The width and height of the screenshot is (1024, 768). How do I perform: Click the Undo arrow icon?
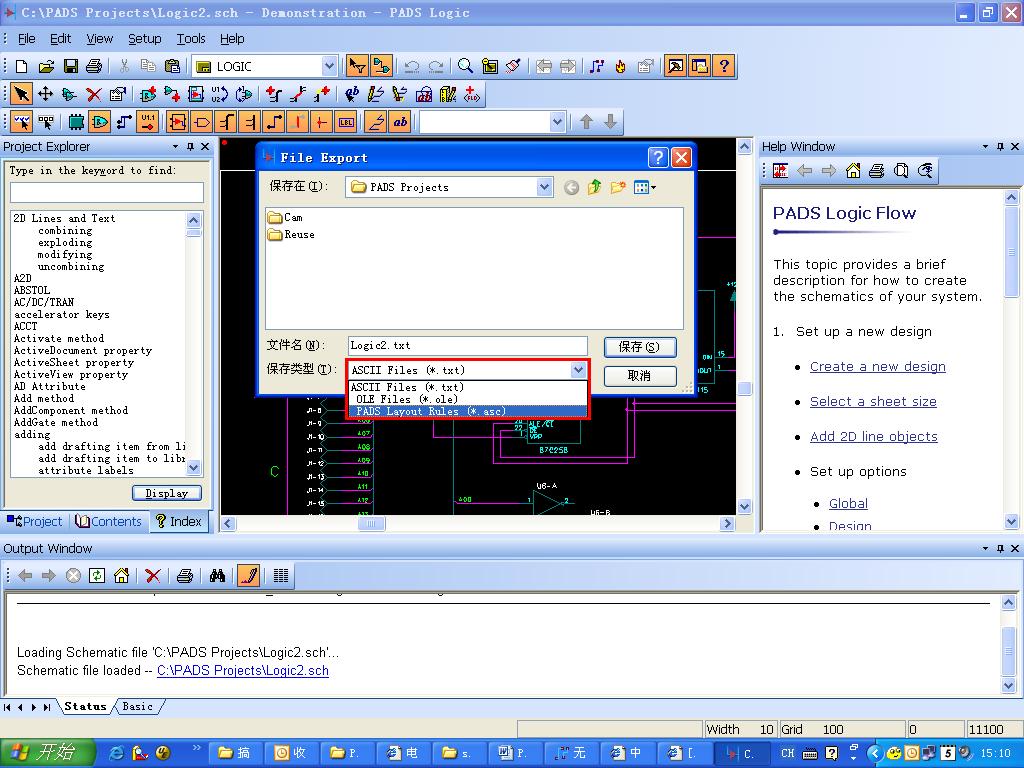click(411, 66)
